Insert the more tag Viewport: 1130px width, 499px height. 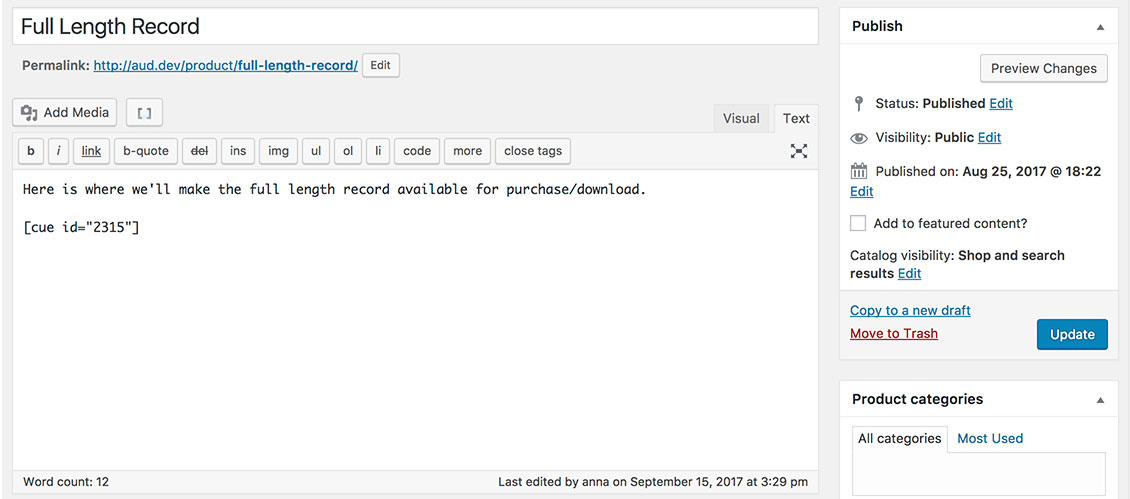[468, 151]
